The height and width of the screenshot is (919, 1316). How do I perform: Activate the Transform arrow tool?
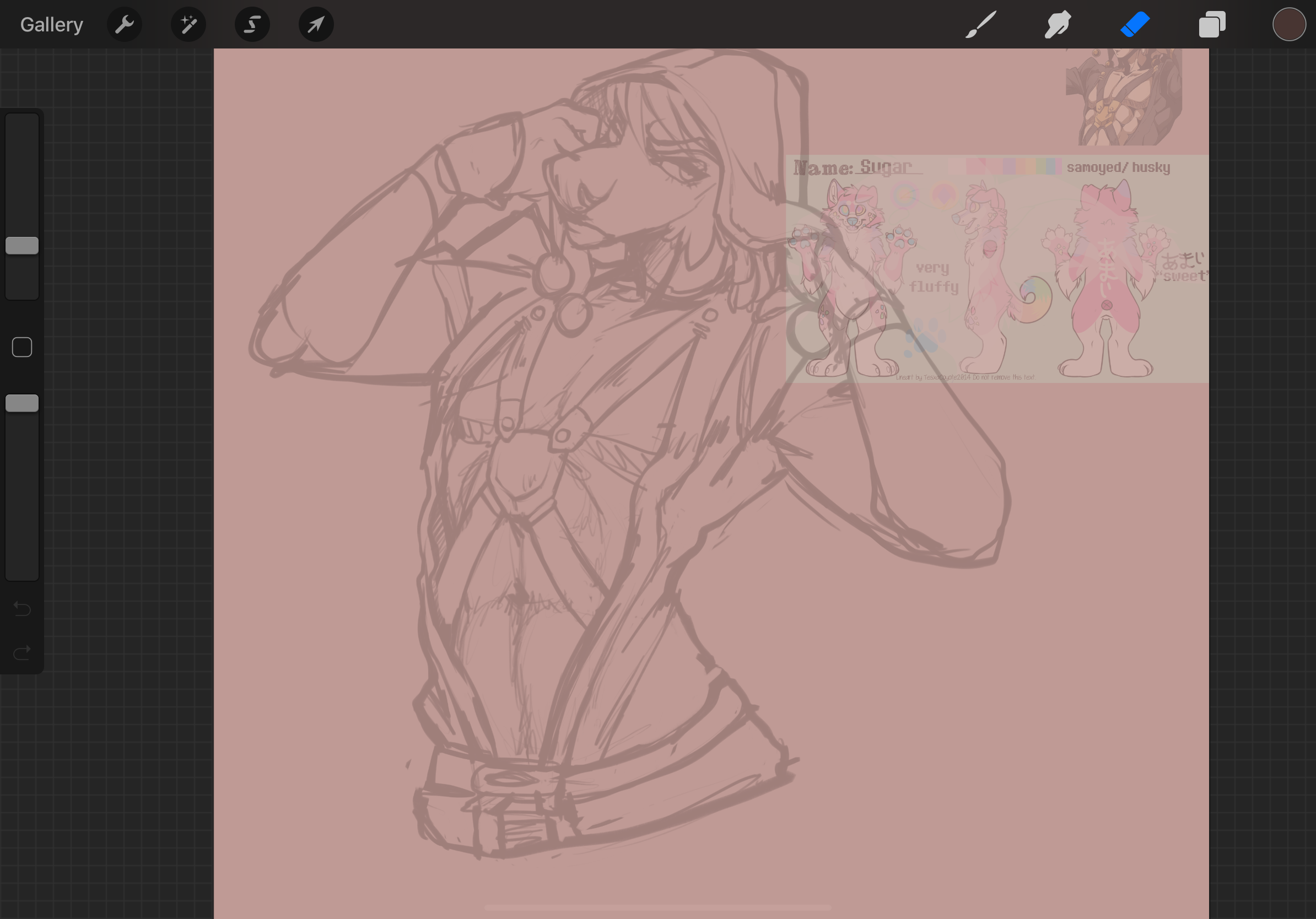[x=316, y=25]
